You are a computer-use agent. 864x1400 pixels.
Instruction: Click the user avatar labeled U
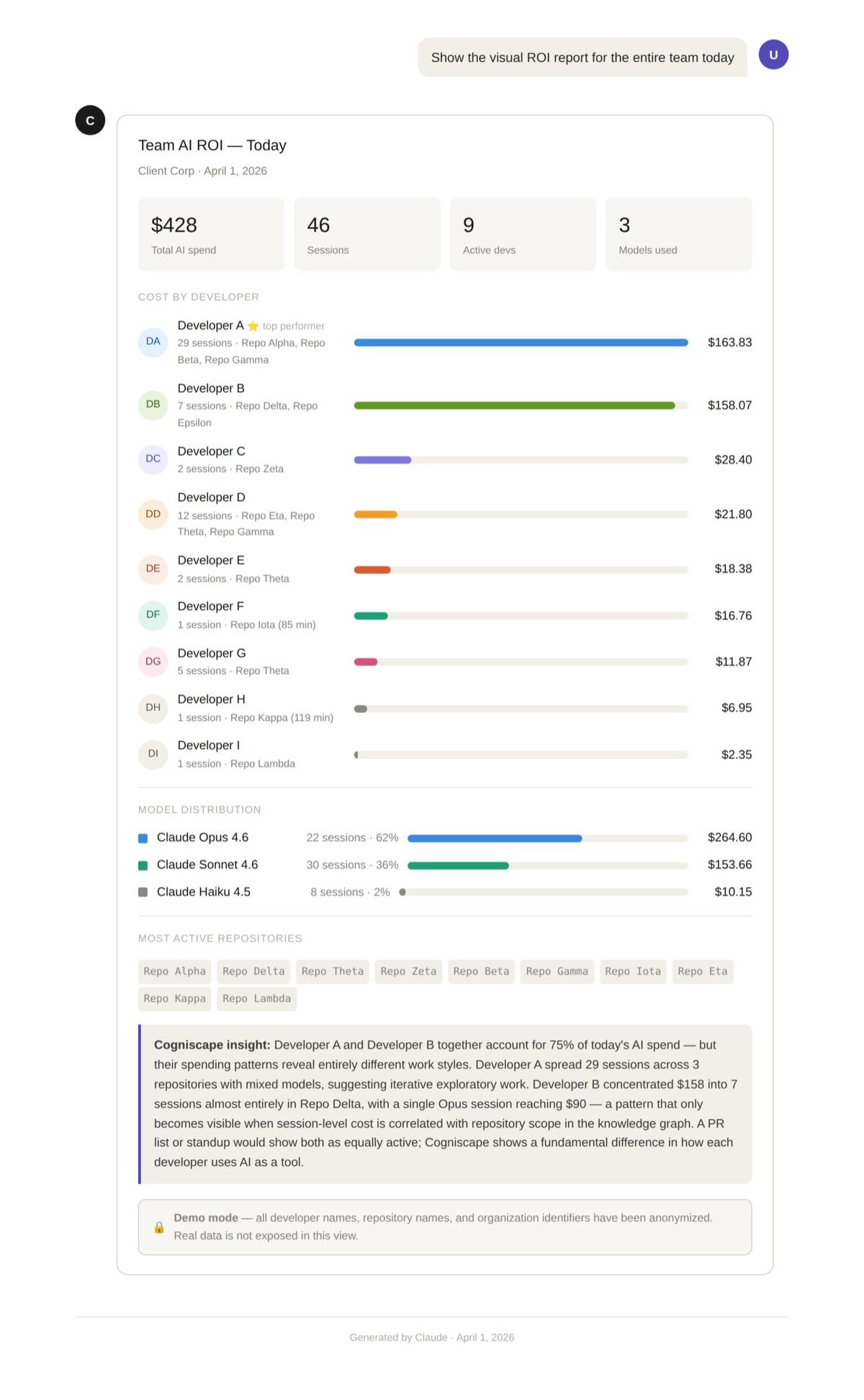(773, 55)
